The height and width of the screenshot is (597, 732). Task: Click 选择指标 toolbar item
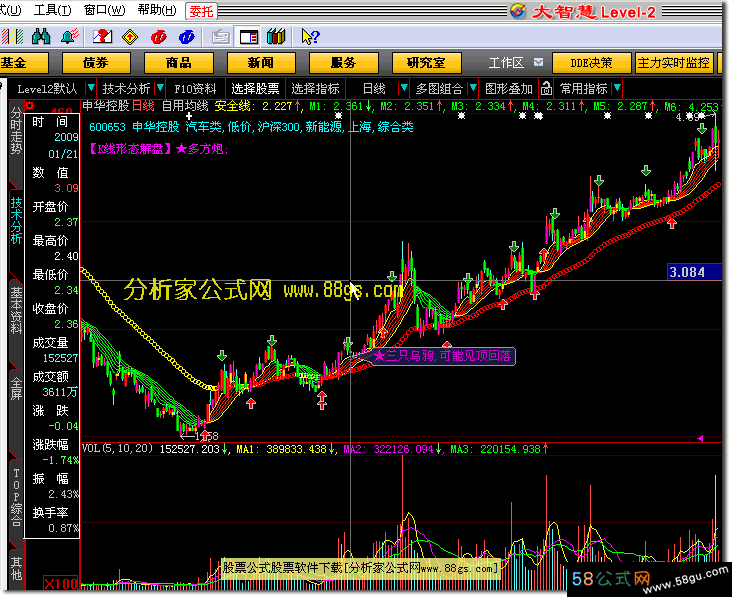(x=315, y=88)
